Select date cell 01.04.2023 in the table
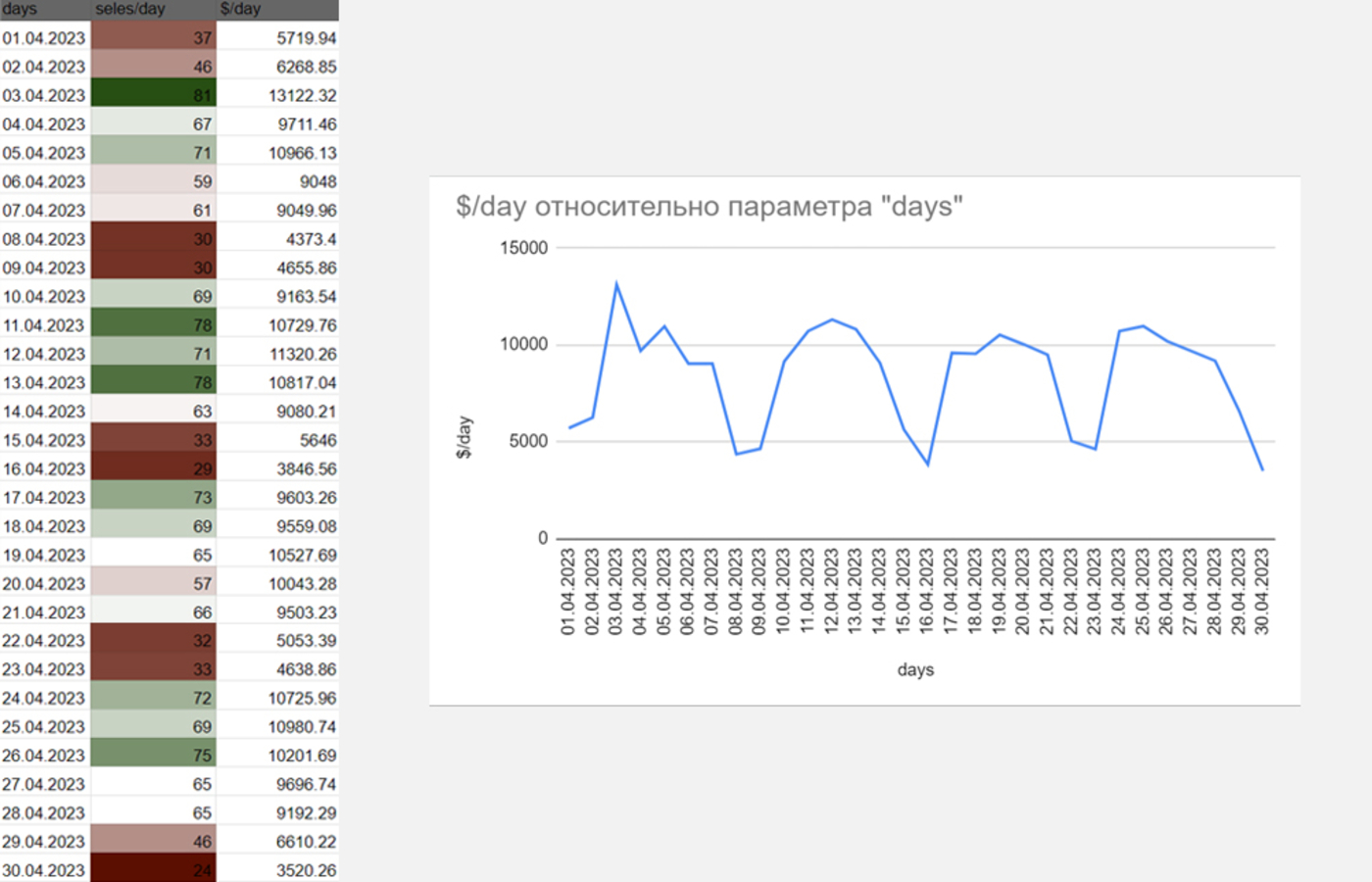Screen dimensions: 1372x882 pos(45,38)
